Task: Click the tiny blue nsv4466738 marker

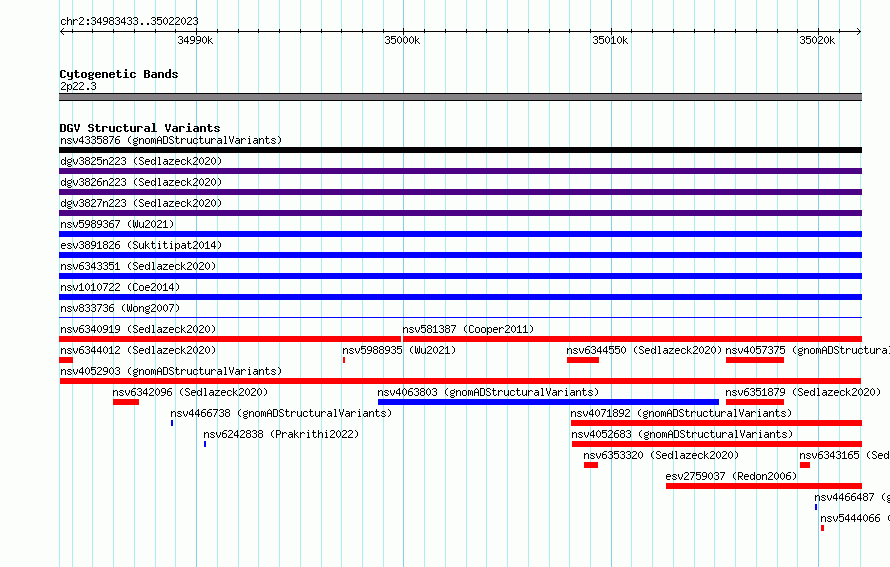Action: (172, 423)
